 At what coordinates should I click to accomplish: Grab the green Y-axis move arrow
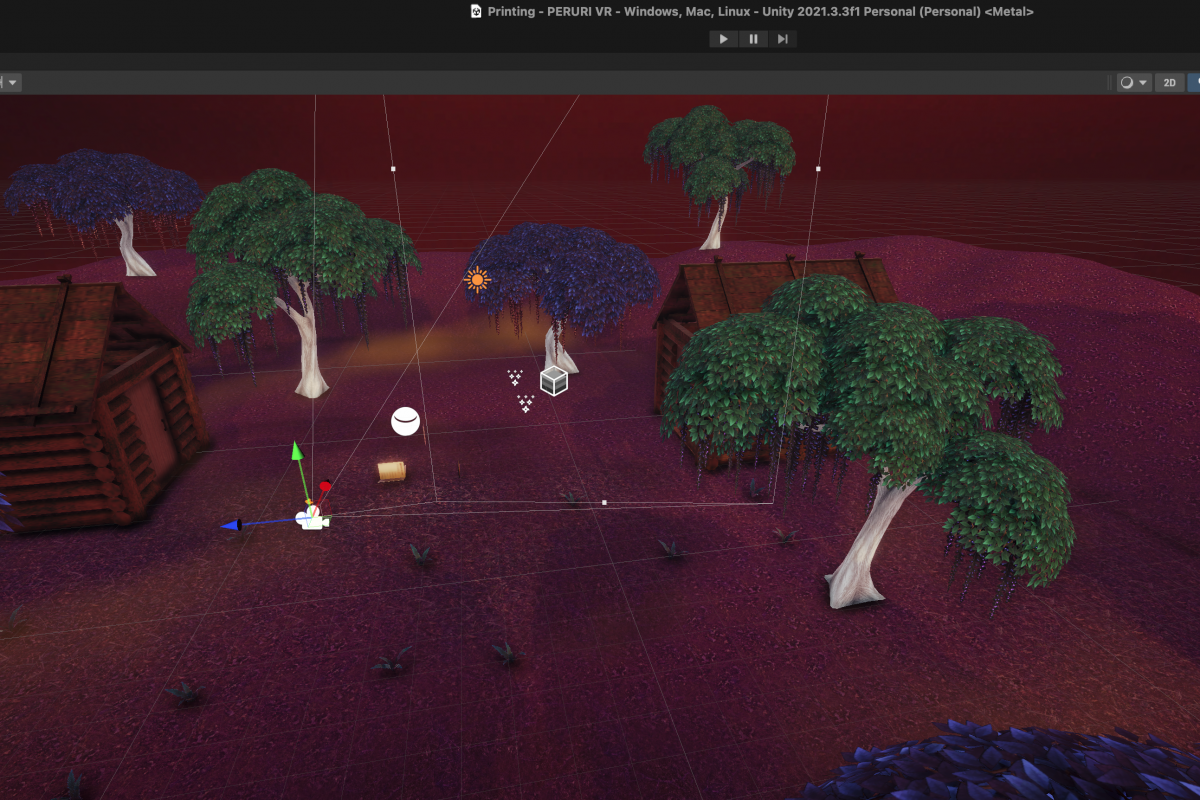click(x=297, y=452)
